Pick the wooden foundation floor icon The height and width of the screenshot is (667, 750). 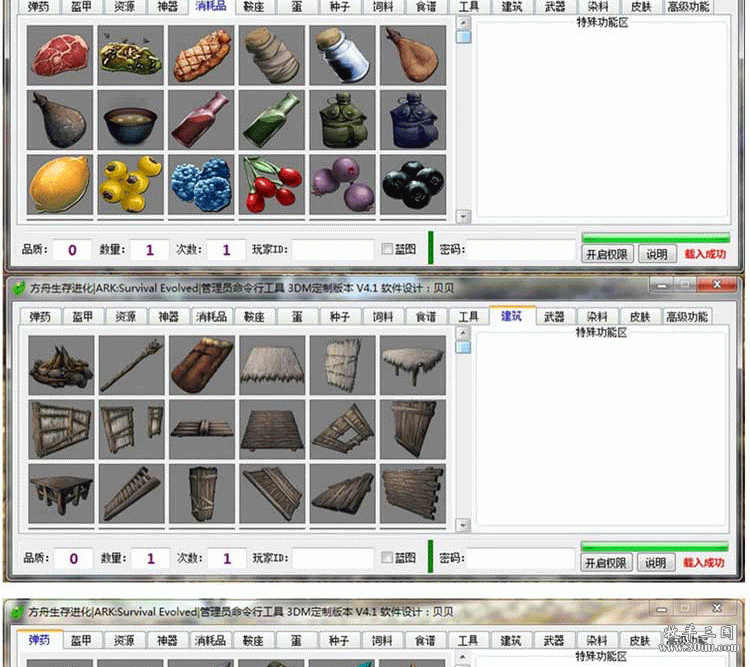pos(272,429)
